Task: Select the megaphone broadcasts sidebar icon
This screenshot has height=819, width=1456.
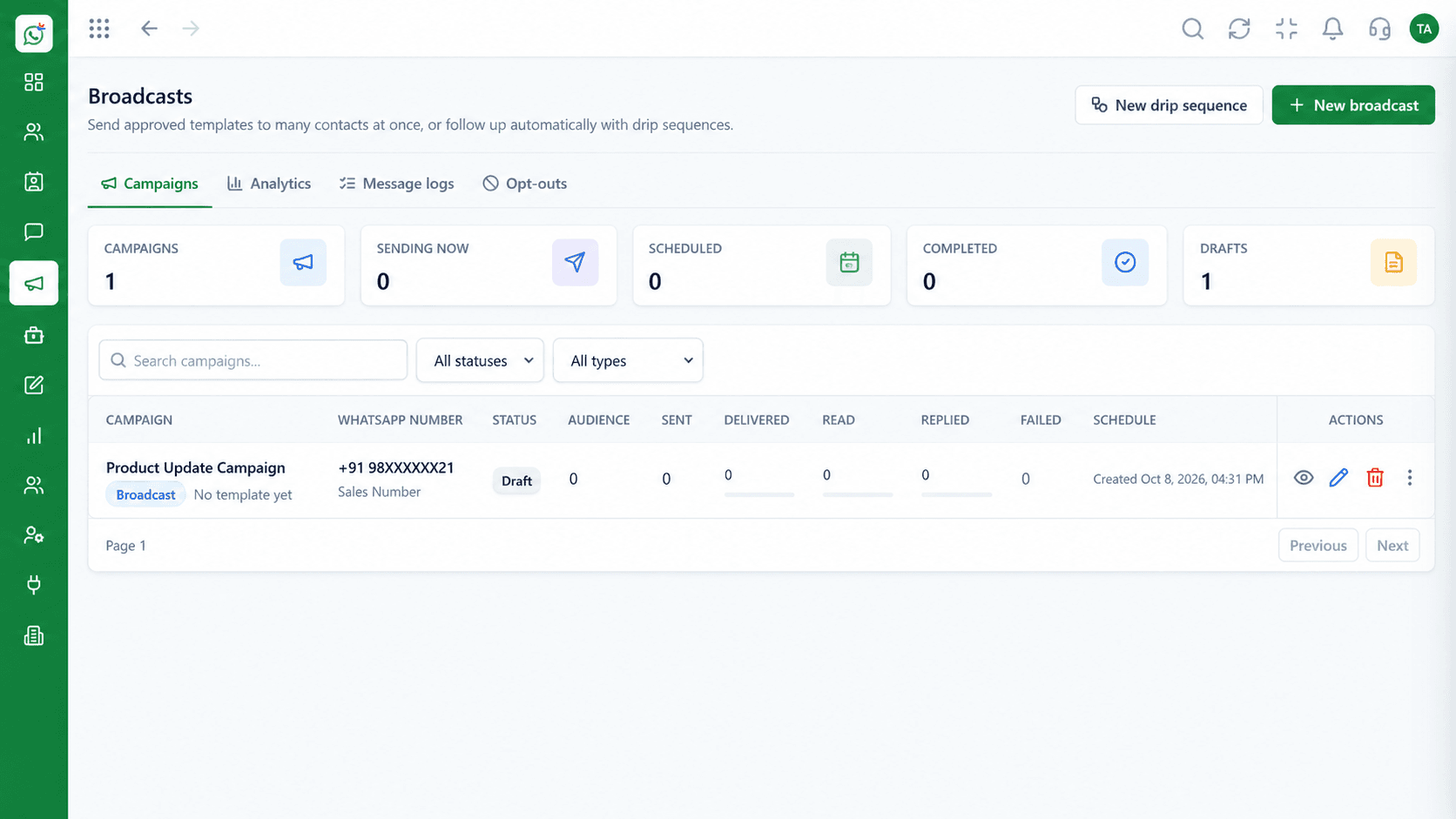Action: (x=34, y=283)
